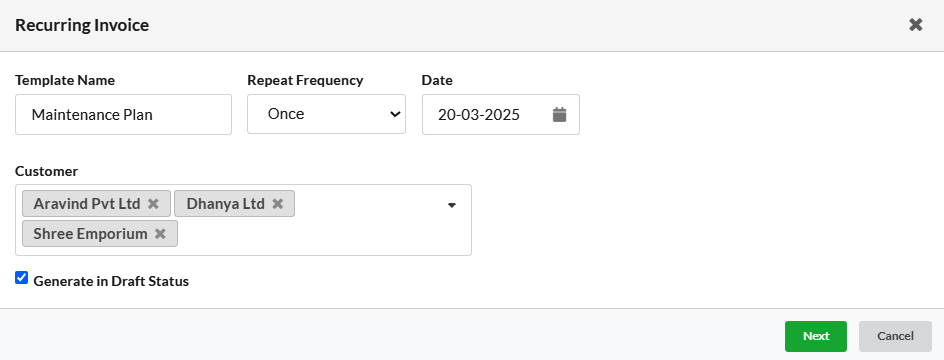Remove Shree Emporium customer tag
Screen dimensions: 944x360
click(x=160, y=234)
